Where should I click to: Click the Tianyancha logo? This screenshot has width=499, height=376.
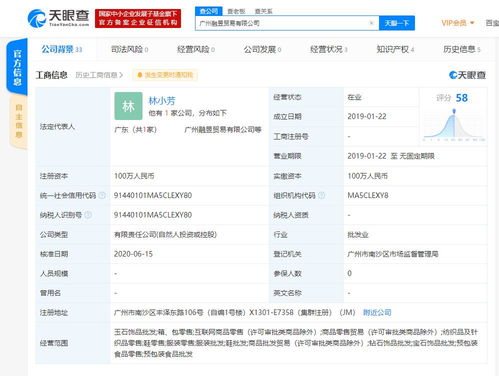click(58, 18)
